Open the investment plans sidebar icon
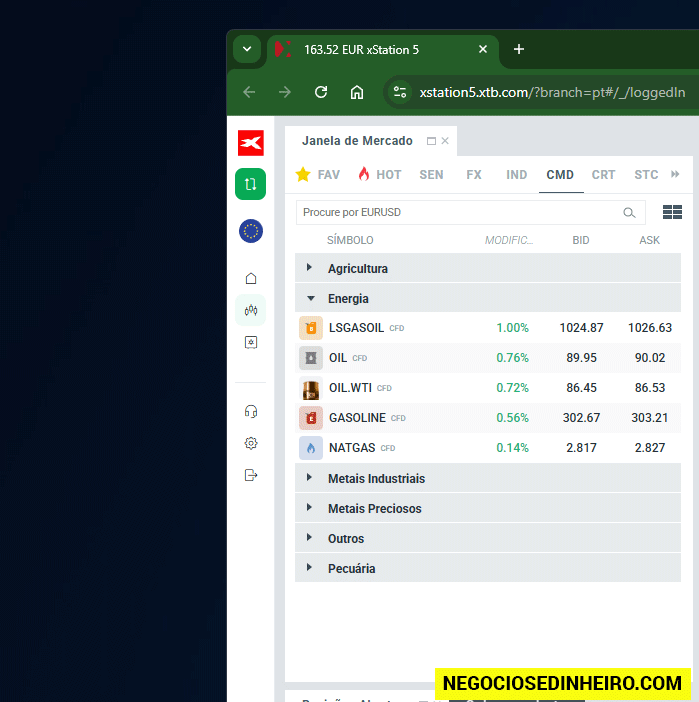Screen dimensions: 699x702 (251, 342)
